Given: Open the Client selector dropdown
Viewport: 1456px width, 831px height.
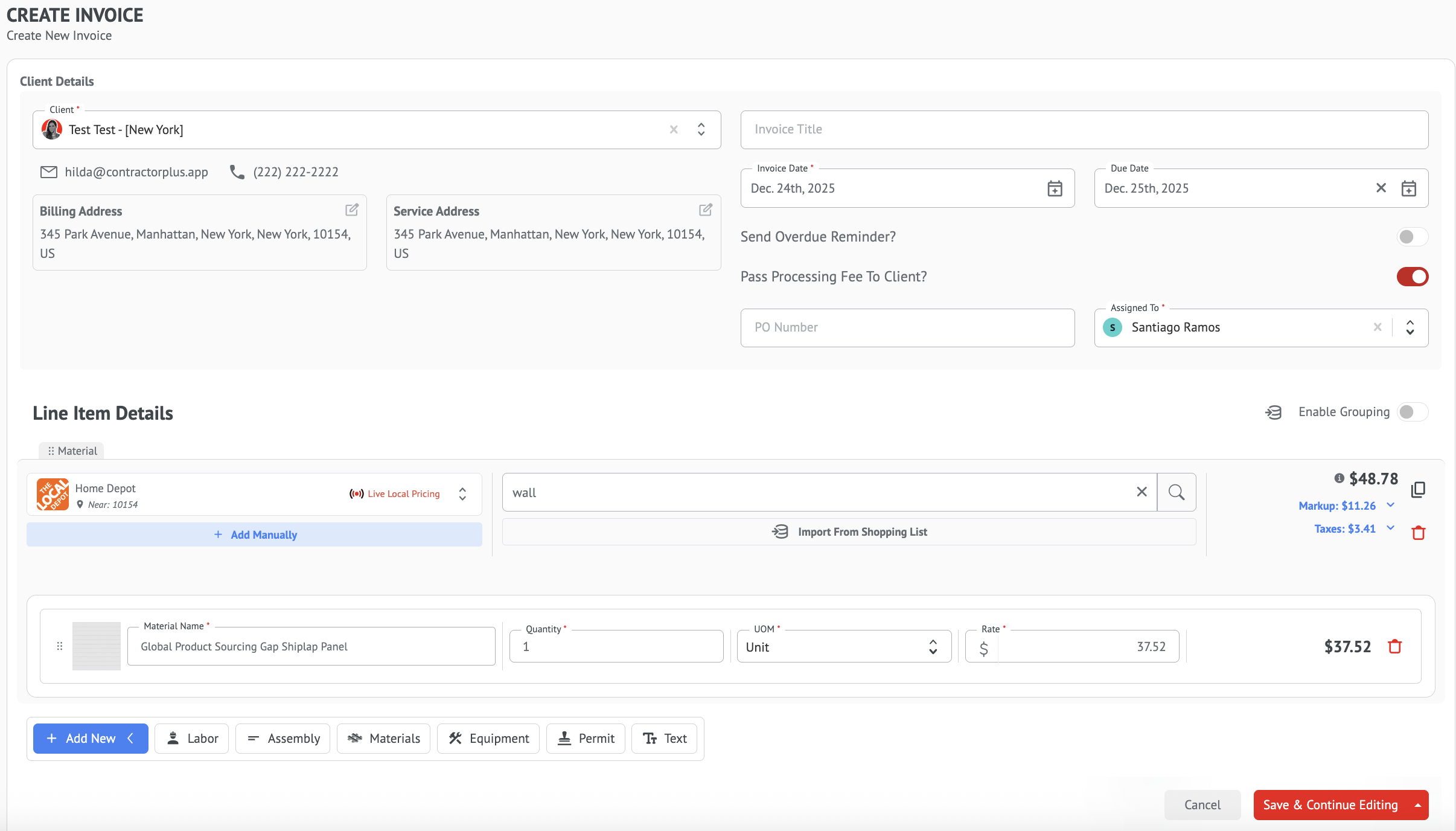Looking at the screenshot, I should 701,129.
